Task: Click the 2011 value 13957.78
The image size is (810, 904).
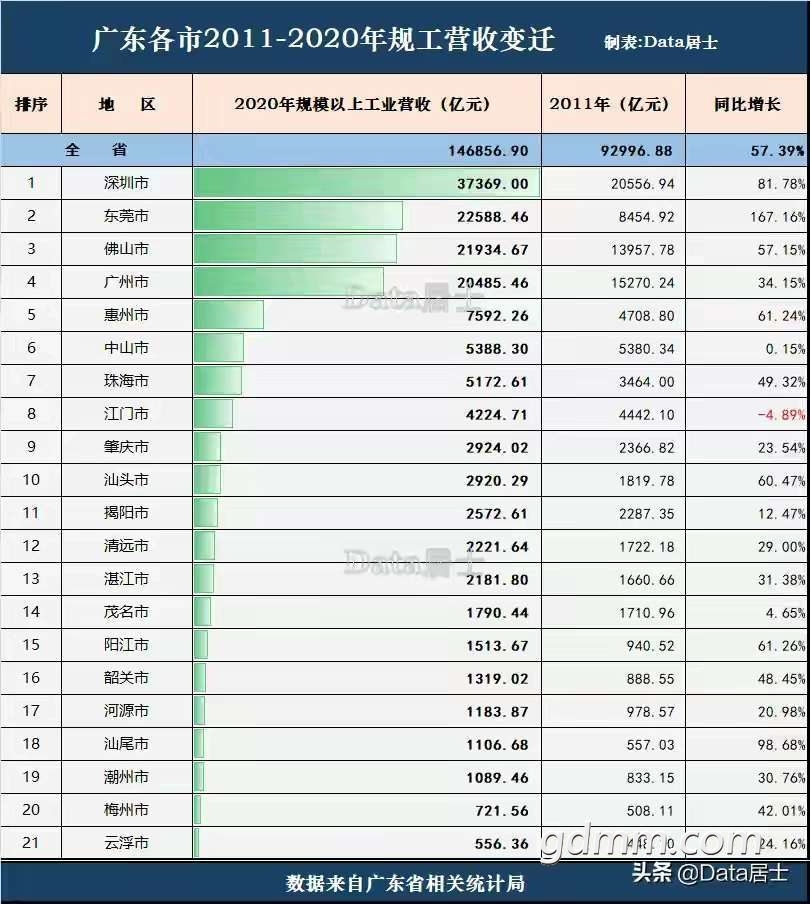Action: coord(643,250)
